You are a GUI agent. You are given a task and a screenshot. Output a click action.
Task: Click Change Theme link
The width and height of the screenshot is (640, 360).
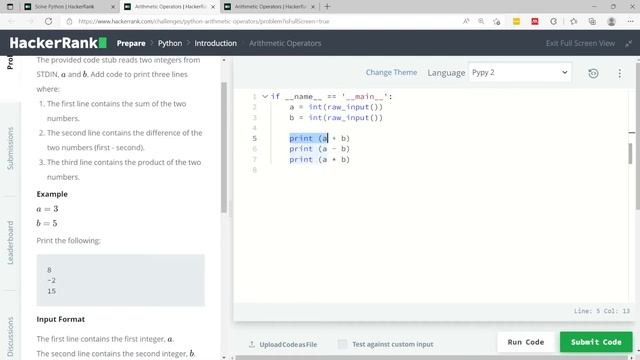tap(391, 73)
